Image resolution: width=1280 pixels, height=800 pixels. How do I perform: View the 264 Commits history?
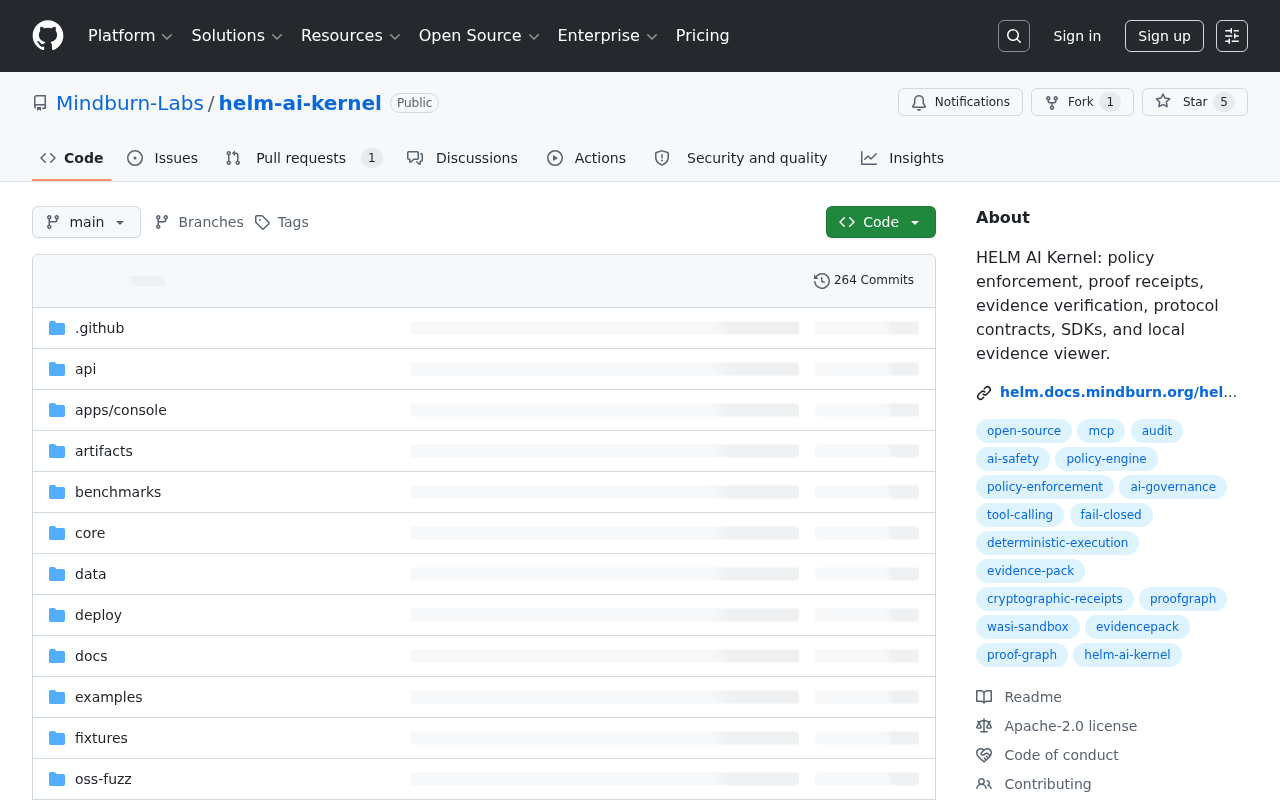pyautogui.click(x=864, y=281)
